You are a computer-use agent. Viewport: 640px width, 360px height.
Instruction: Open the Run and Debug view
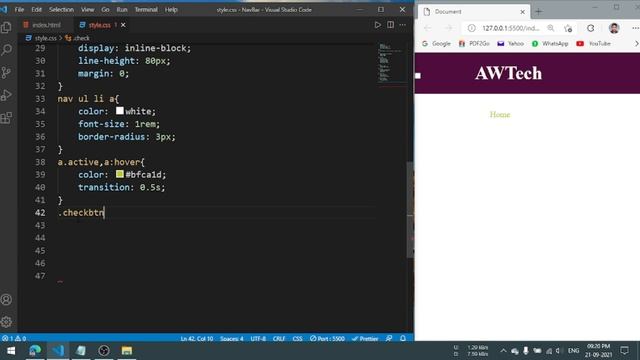point(7,95)
